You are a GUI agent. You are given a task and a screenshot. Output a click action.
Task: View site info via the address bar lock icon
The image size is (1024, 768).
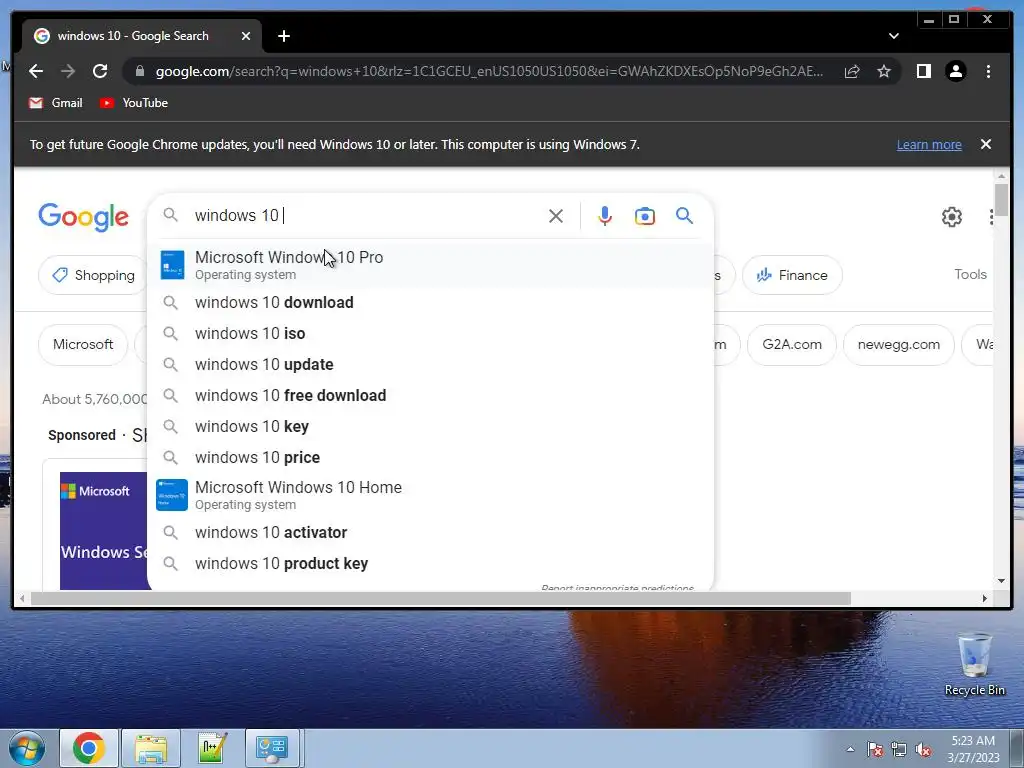[139, 71]
